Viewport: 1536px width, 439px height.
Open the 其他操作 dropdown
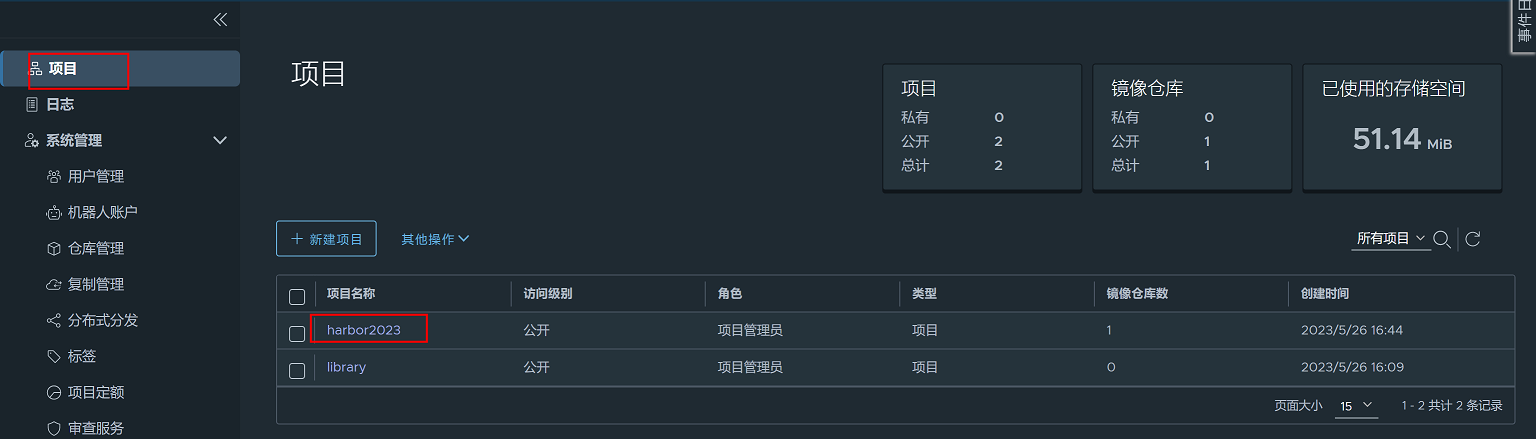[435, 240]
